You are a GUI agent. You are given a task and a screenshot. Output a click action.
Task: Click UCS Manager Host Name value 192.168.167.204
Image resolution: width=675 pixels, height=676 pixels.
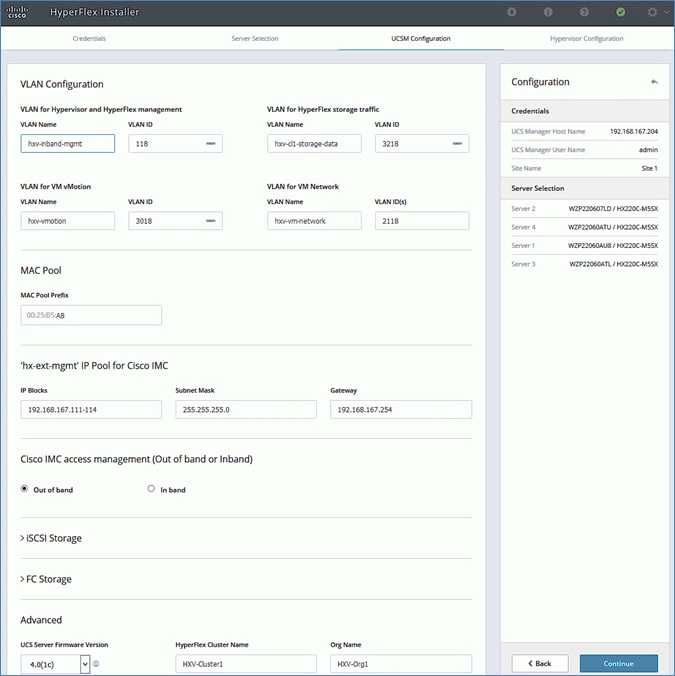634,131
